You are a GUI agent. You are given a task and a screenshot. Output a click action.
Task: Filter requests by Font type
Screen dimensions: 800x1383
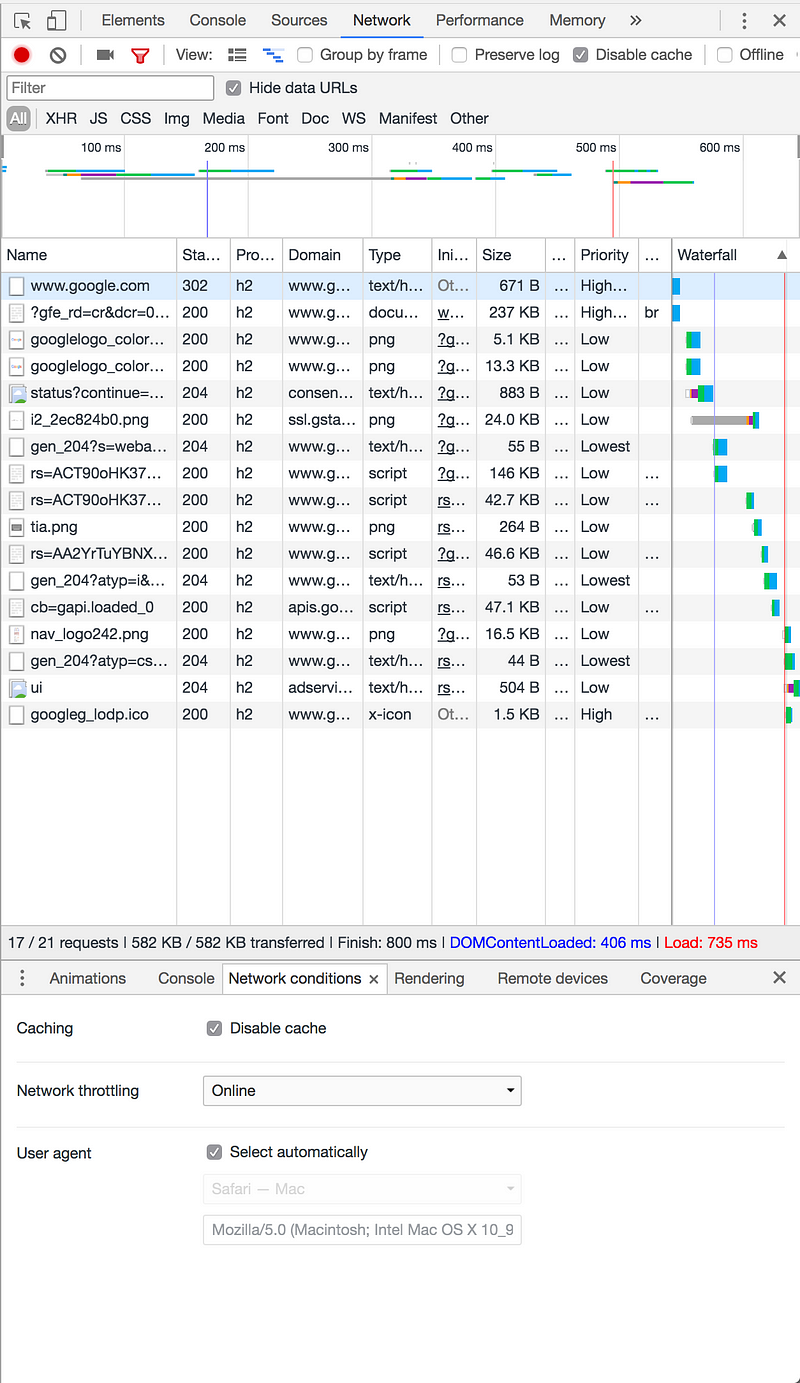tap(273, 118)
